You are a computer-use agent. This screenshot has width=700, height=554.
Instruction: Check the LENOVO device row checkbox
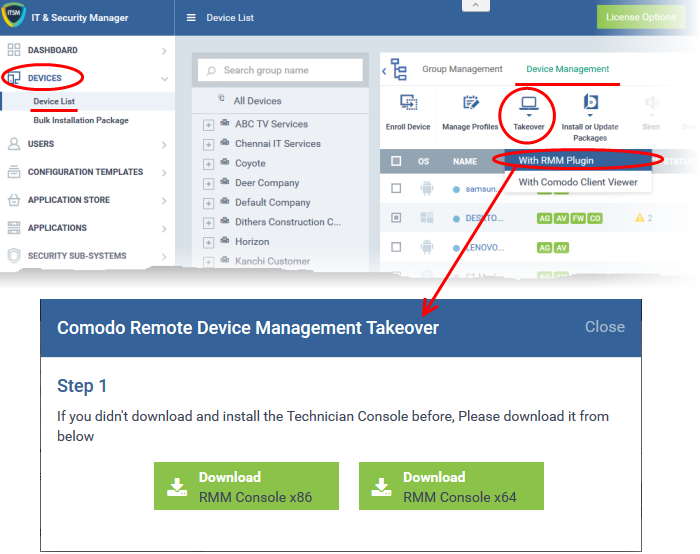coord(396,247)
